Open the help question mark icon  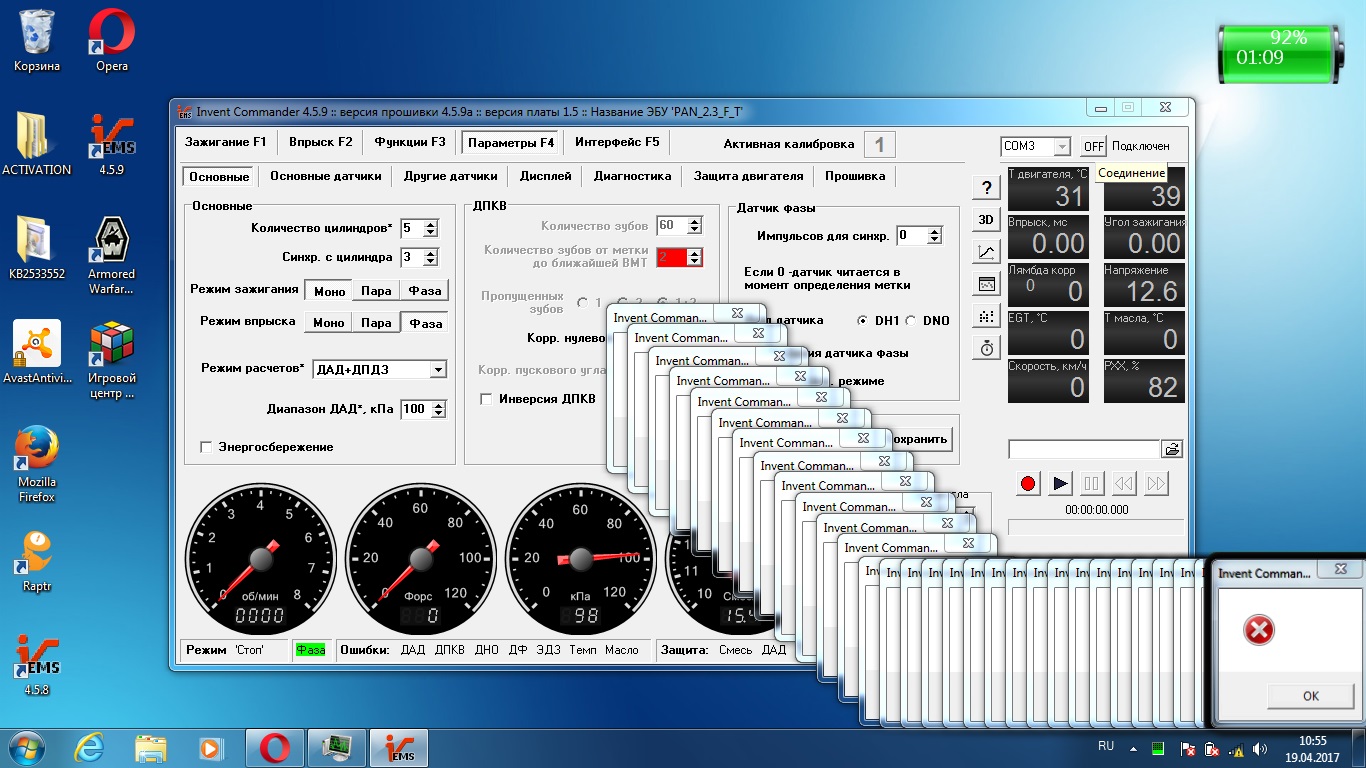tap(986, 187)
